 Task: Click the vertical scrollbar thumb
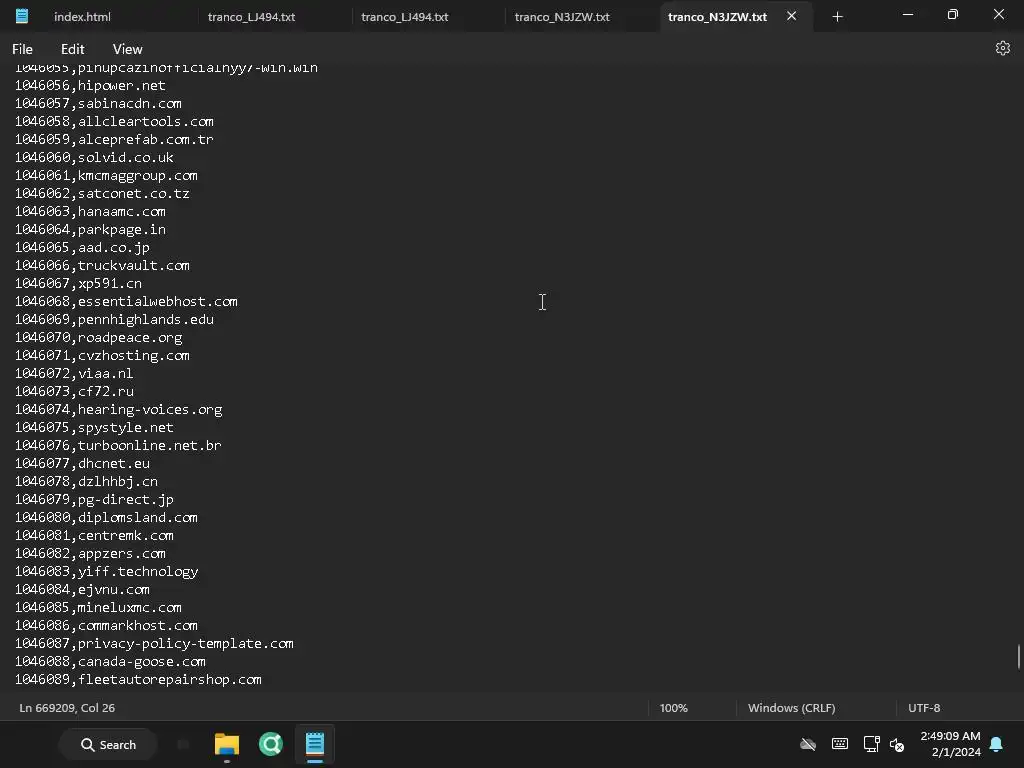tap(1018, 656)
